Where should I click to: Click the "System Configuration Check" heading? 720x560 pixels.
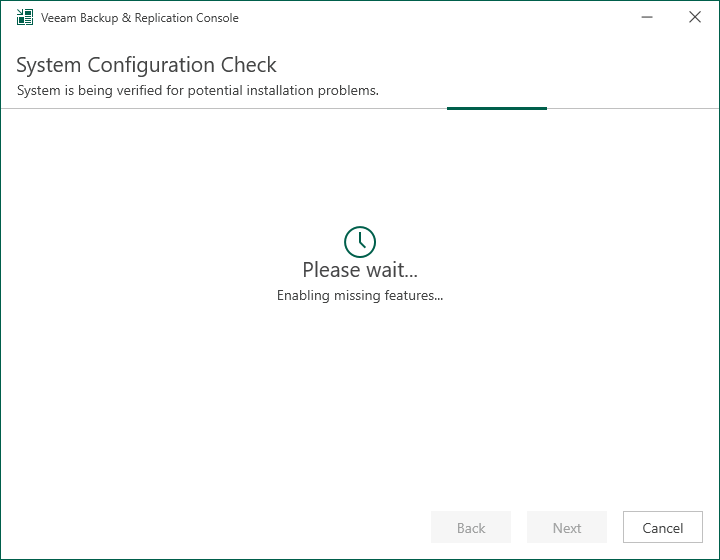(147, 66)
